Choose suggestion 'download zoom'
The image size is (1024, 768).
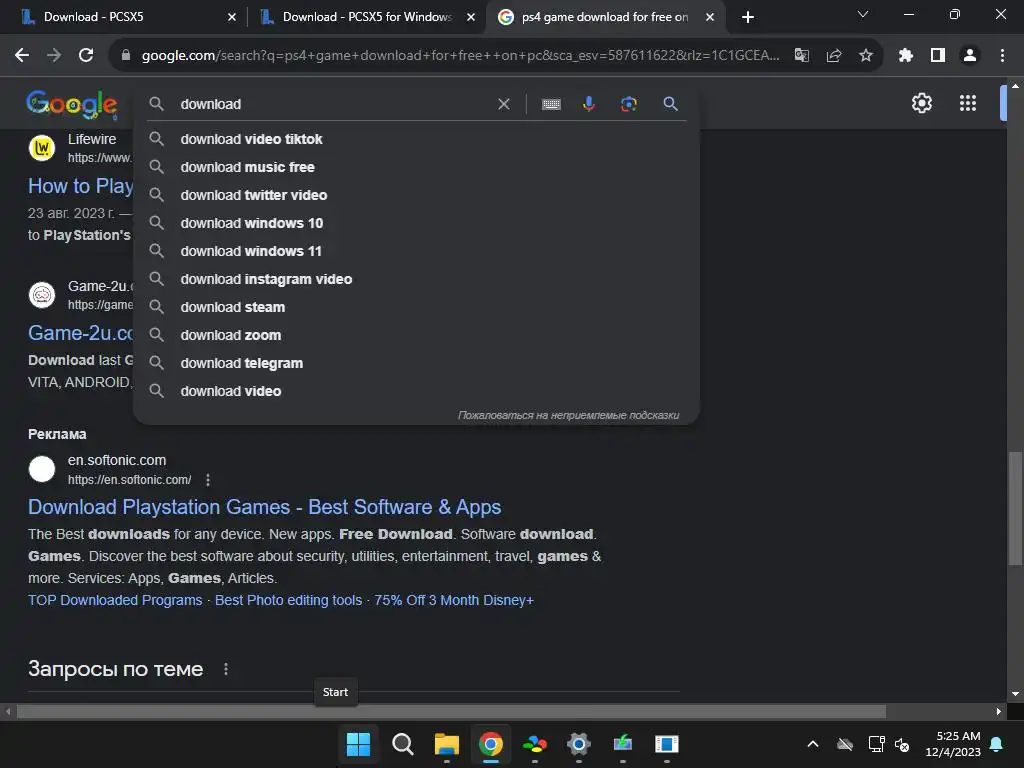tap(416, 335)
